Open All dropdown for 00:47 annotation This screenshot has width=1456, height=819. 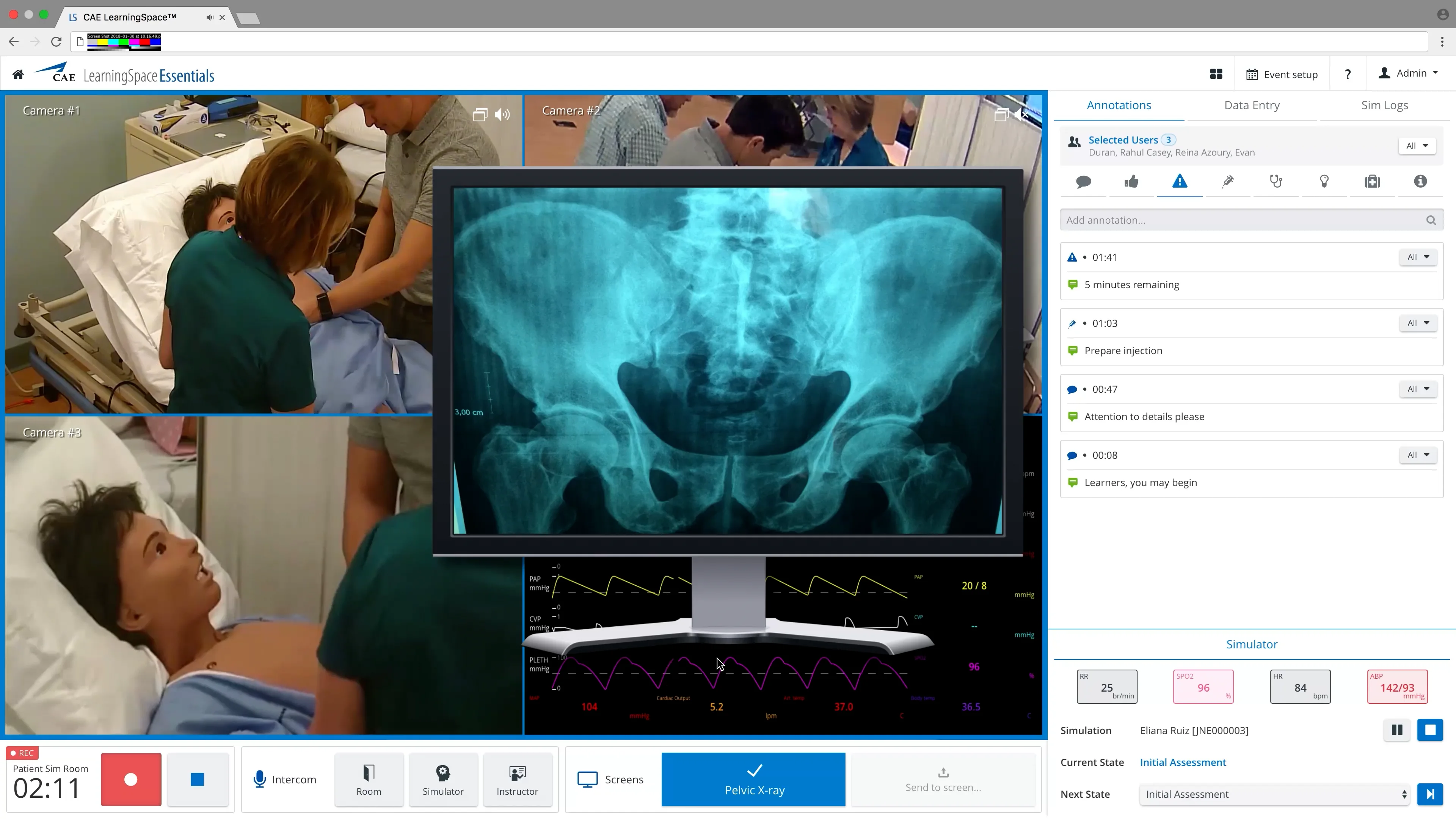[1418, 389]
